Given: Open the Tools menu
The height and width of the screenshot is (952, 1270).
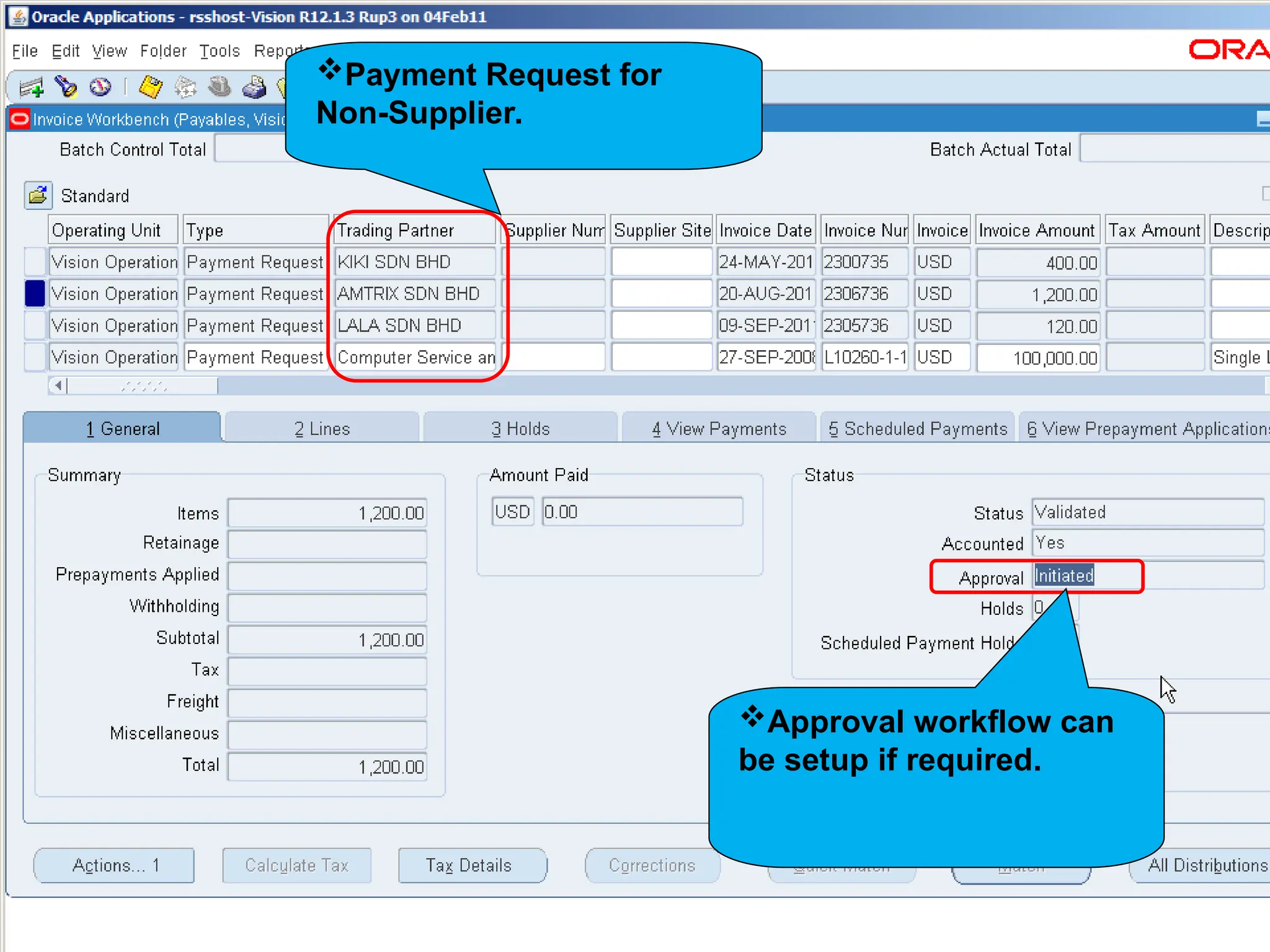Looking at the screenshot, I should pyautogui.click(x=220, y=51).
